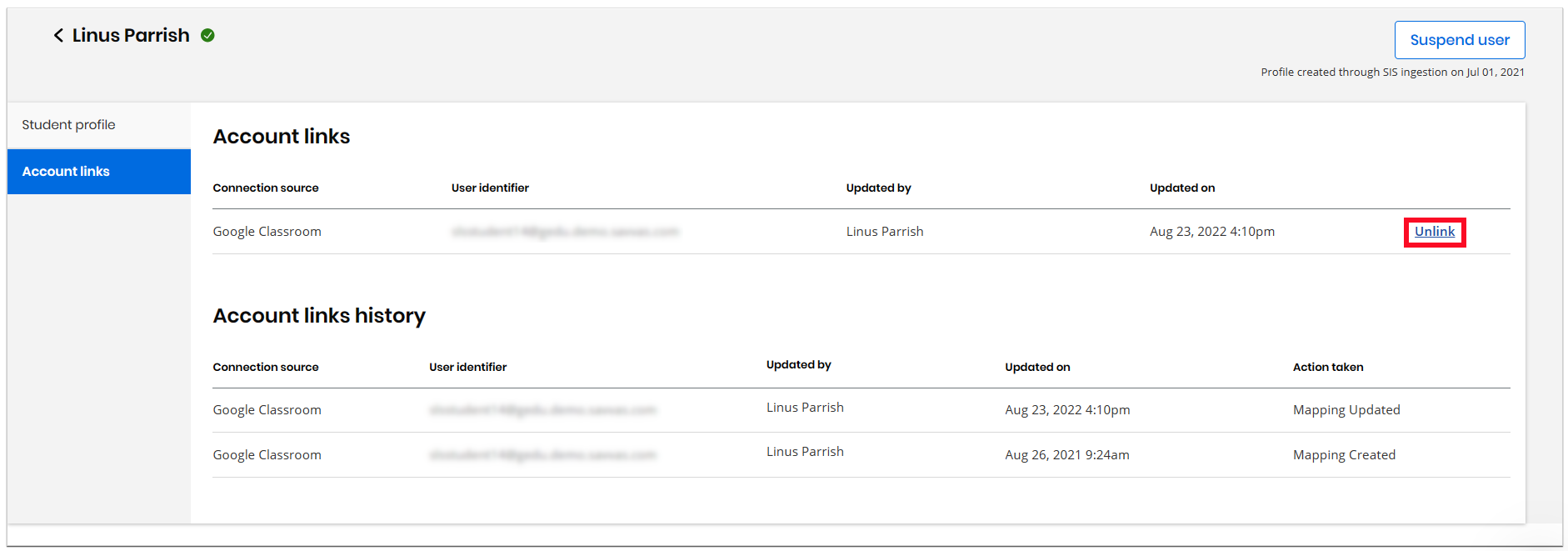Click the Action taken column header

1328,367
